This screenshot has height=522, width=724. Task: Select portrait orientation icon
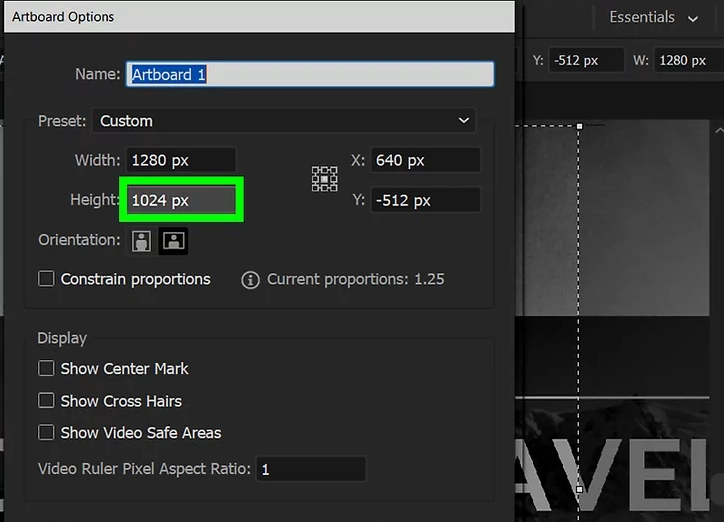point(141,241)
